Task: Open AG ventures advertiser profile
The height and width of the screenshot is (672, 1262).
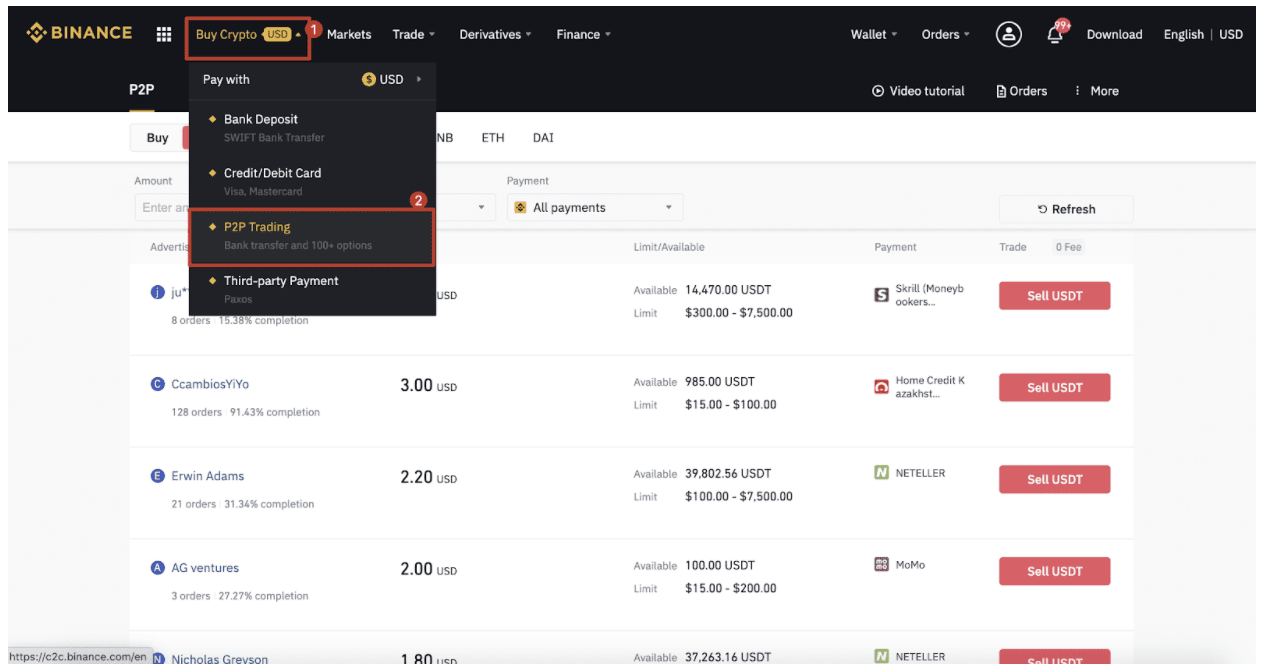Action: [x=205, y=568]
